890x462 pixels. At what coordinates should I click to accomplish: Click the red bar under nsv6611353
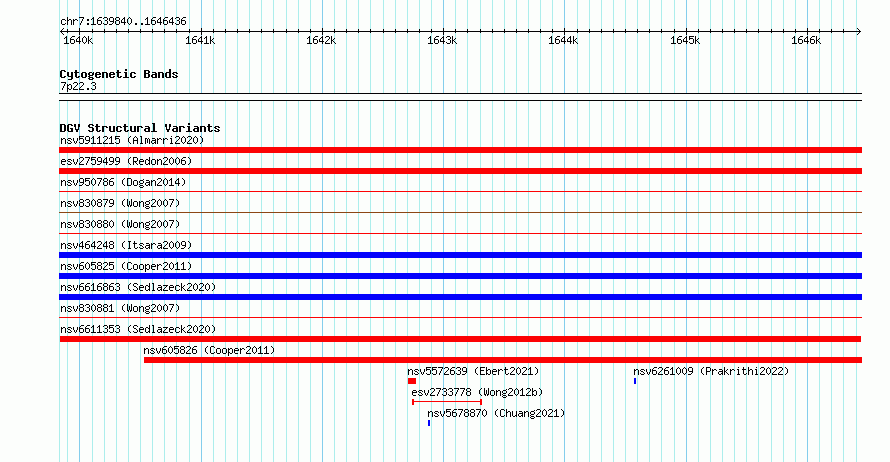tap(460, 339)
